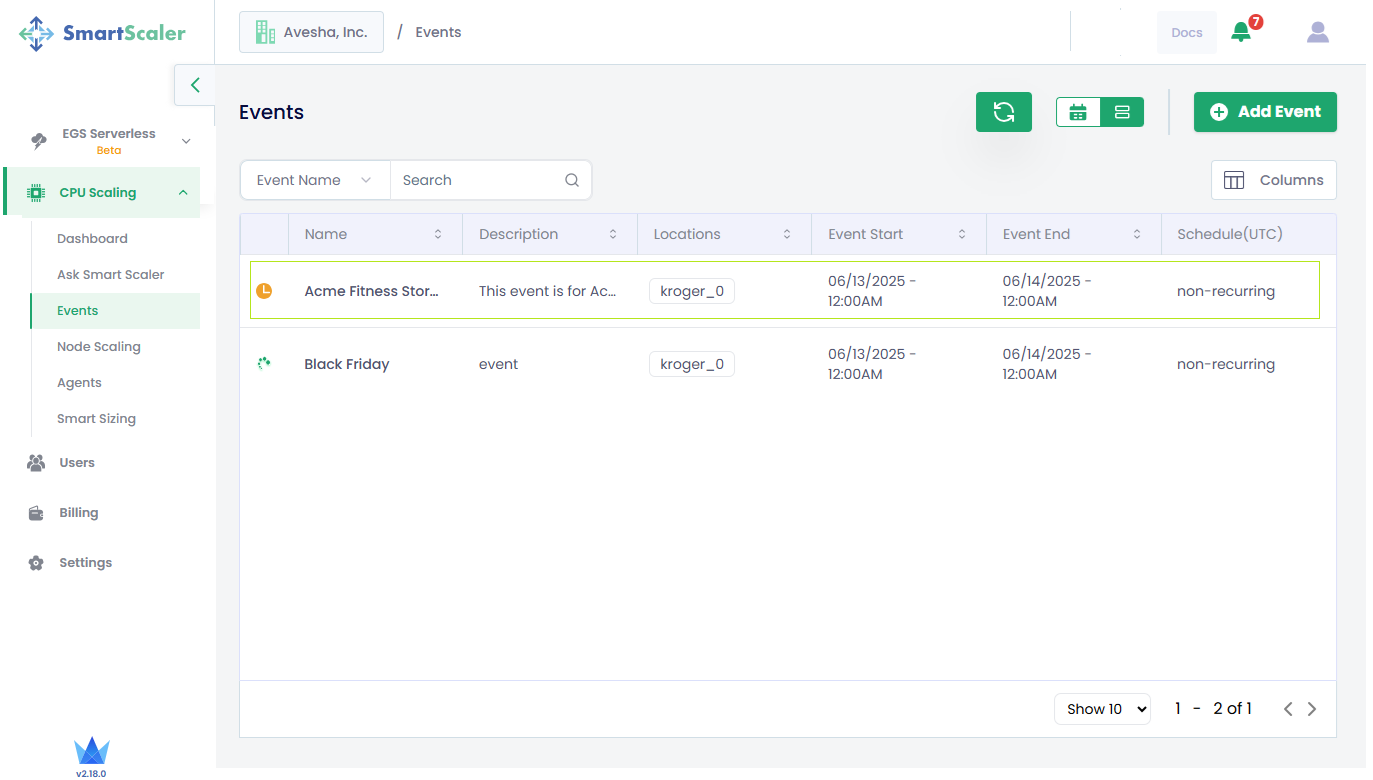Collapse the sidebar with the chevron
1373x780 pixels.
point(195,85)
